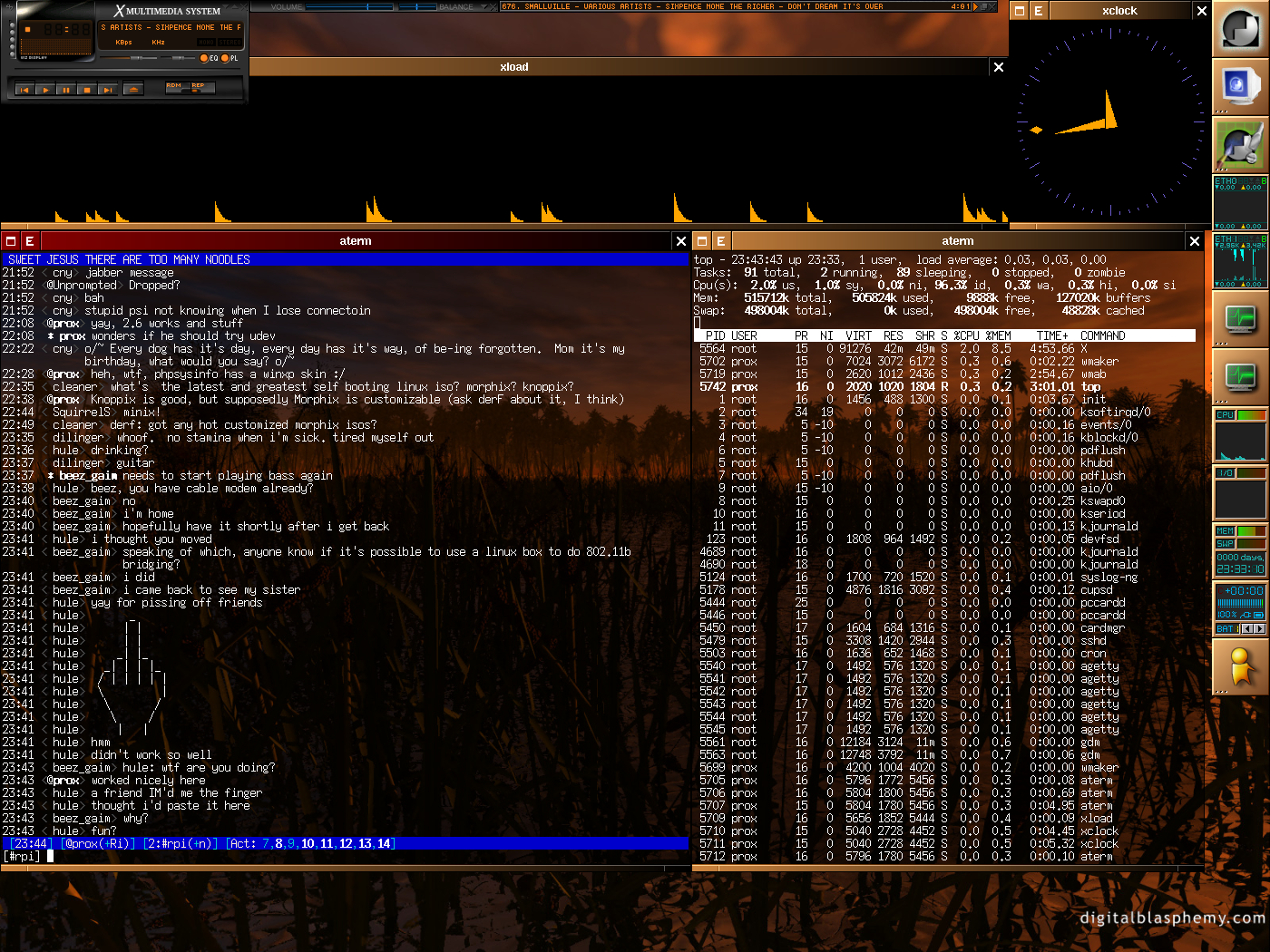The image size is (1270, 952).
Task: Click the uptime display in dockapp
Action: tap(1240, 564)
